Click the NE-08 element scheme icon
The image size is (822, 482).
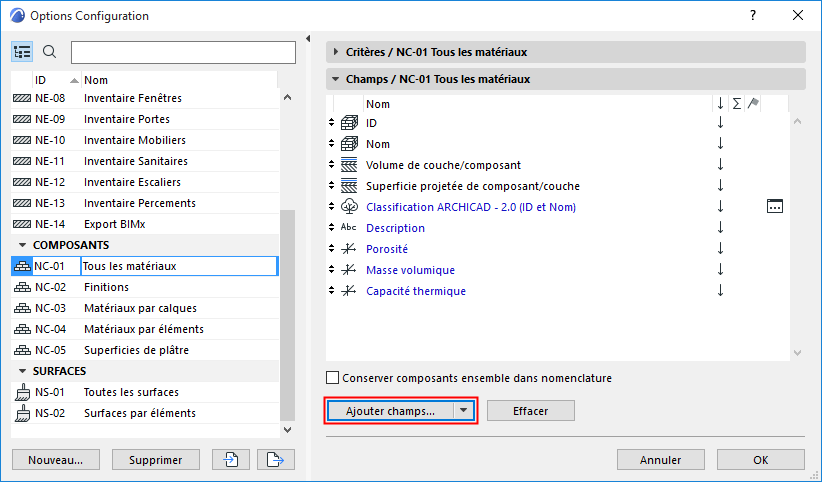[22, 98]
